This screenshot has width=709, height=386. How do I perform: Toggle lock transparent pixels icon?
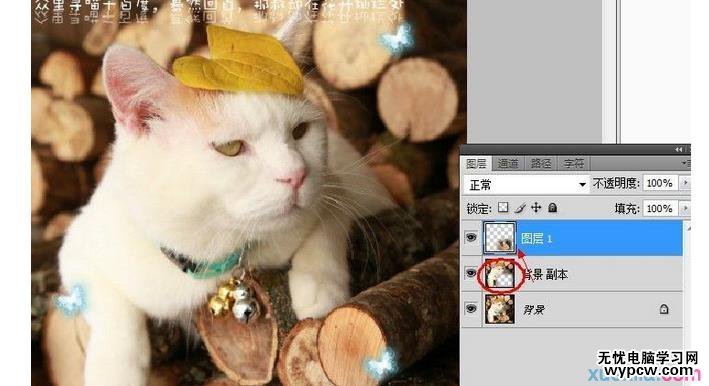pos(503,207)
